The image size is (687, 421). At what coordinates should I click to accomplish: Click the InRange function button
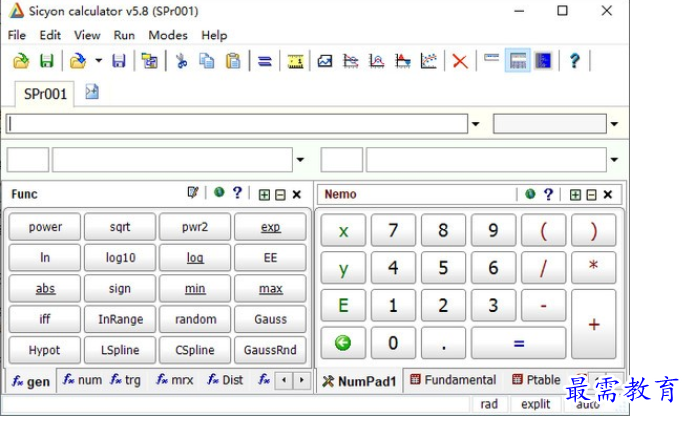(120, 319)
